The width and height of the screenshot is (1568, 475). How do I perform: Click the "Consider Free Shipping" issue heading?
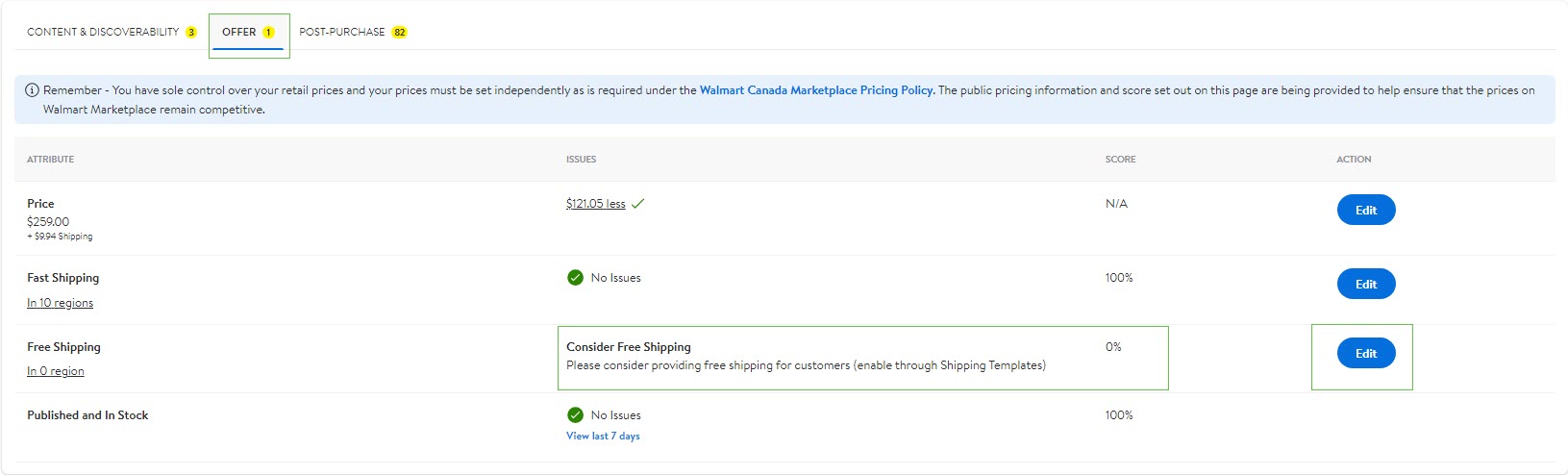[x=628, y=347]
